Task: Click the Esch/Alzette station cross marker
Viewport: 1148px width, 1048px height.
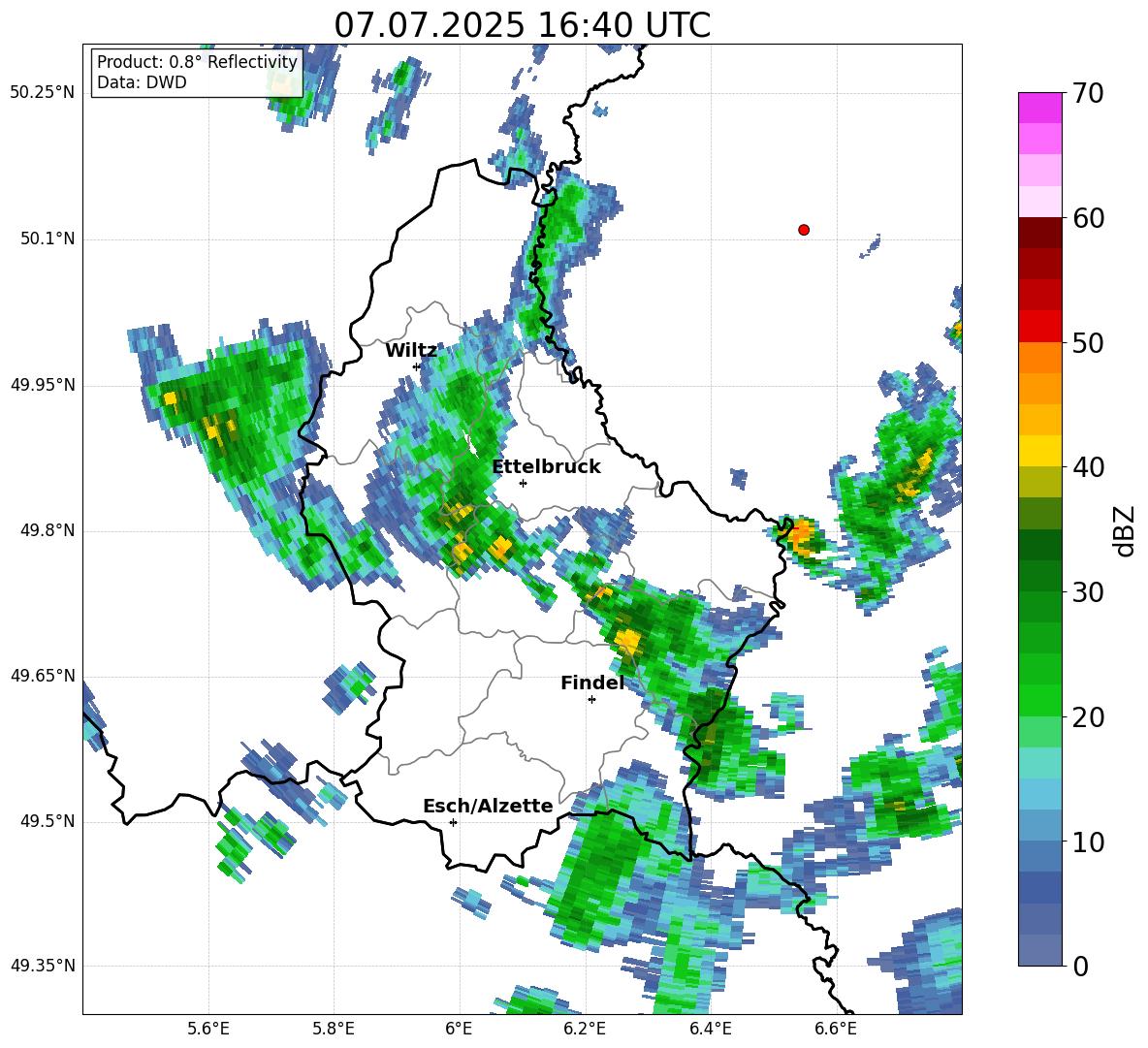Action: point(453,822)
